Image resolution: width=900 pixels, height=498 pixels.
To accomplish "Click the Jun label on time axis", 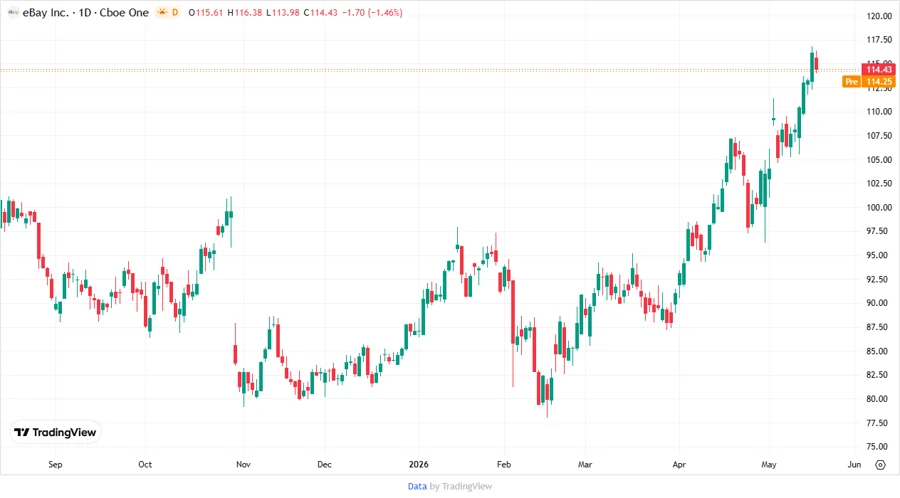I will tap(854, 464).
